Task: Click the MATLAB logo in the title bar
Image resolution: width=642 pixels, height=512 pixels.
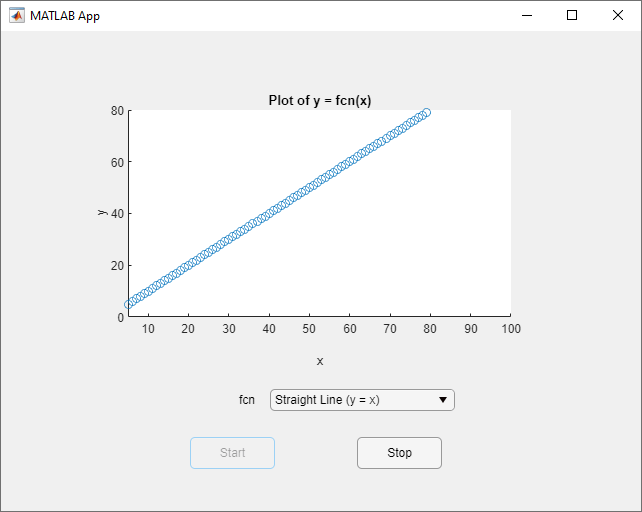Action: tap(17, 16)
